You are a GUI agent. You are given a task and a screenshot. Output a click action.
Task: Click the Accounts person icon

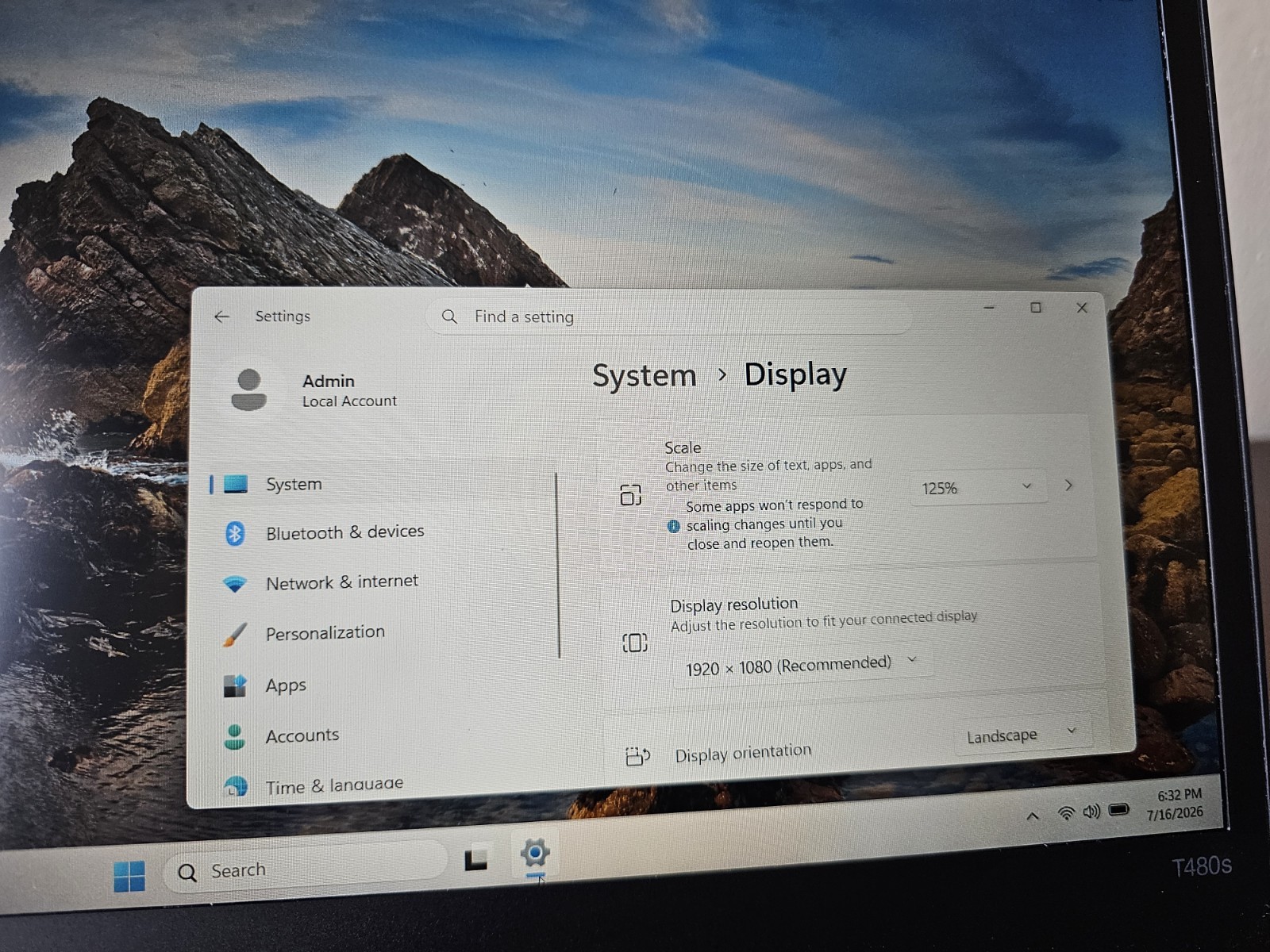click(235, 737)
